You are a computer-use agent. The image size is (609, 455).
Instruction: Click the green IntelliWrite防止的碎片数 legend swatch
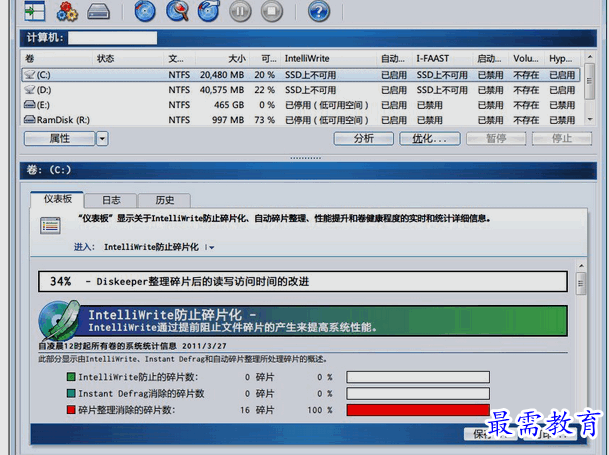pos(71,377)
